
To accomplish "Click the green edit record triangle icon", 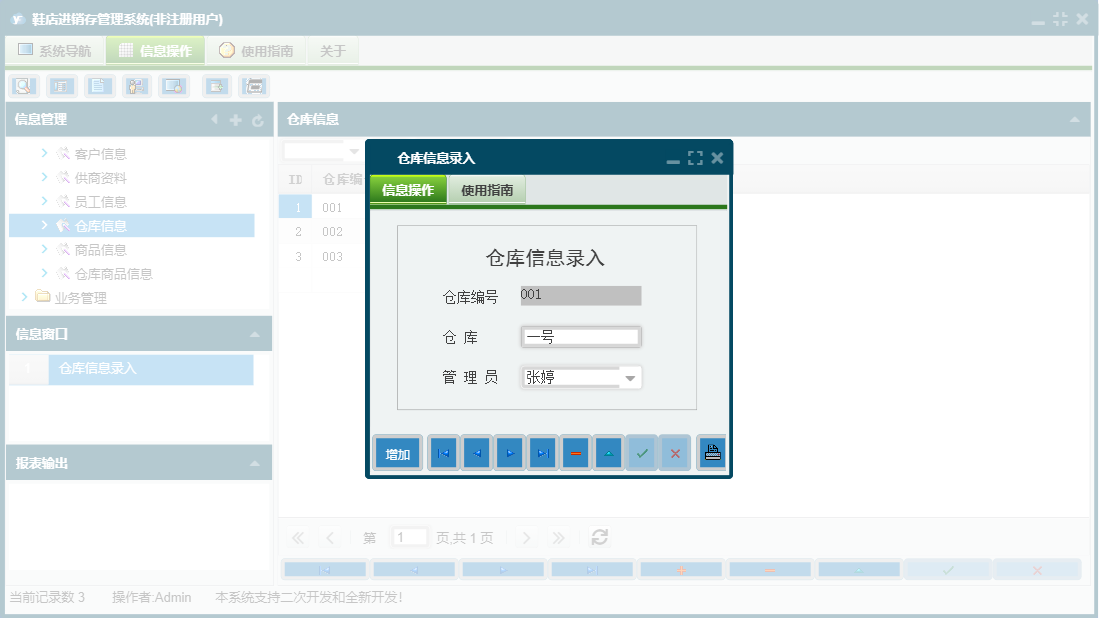I will (608, 452).
